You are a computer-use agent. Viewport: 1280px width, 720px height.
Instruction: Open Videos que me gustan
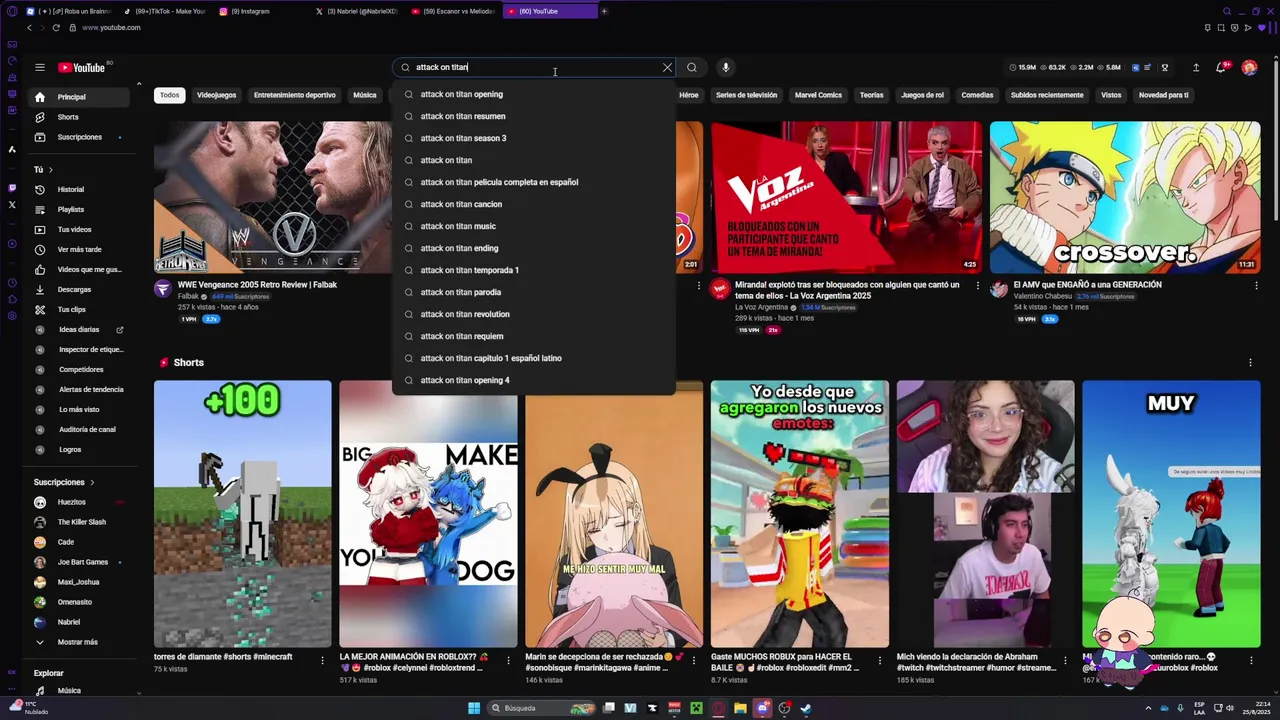(x=80, y=269)
